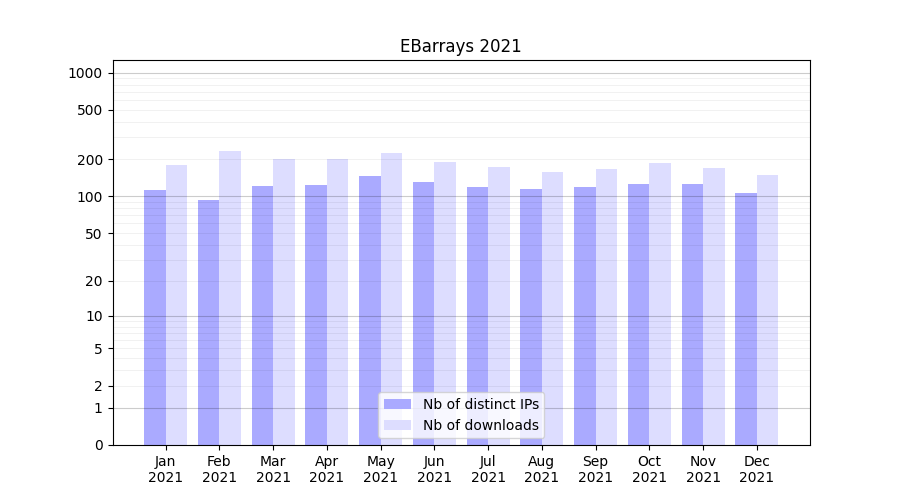Click the 0 y-axis tick label
900x500 pixels.
coord(98,445)
